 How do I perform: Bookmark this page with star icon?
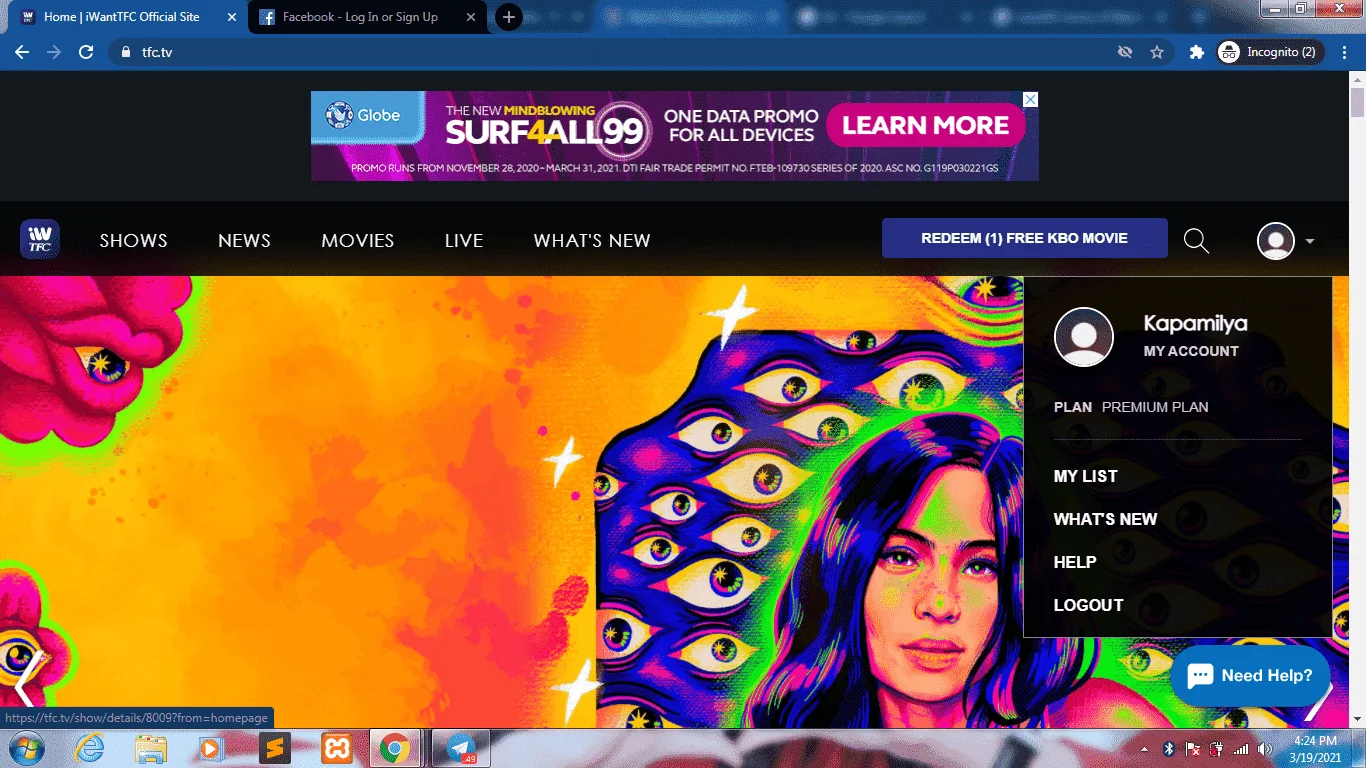point(1157,52)
